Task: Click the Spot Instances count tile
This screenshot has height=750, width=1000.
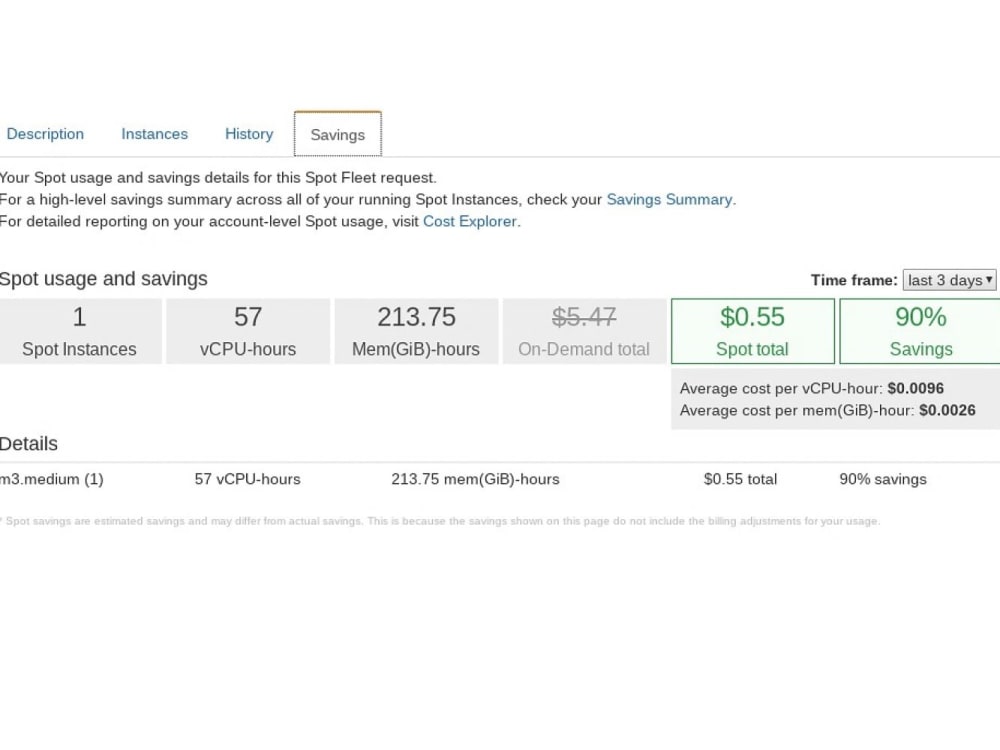Action: pyautogui.click(x=79, y=331)
